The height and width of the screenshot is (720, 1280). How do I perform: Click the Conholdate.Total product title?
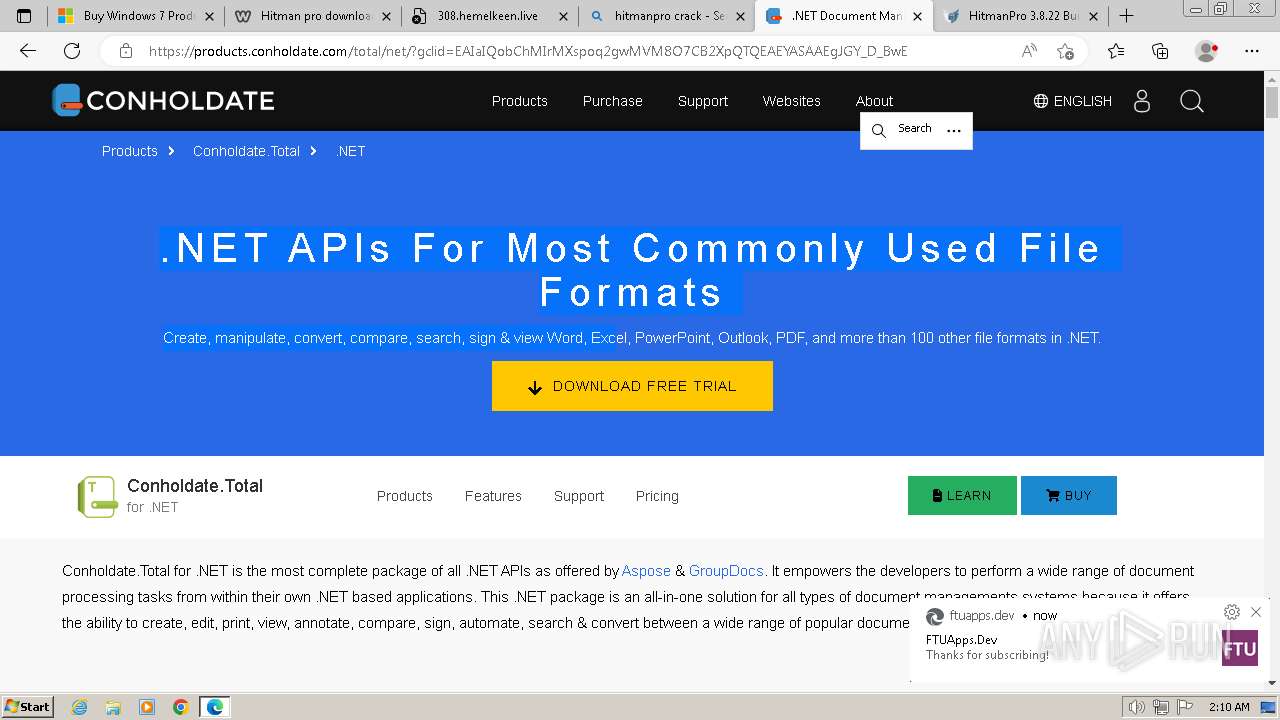tap(195, 486)
